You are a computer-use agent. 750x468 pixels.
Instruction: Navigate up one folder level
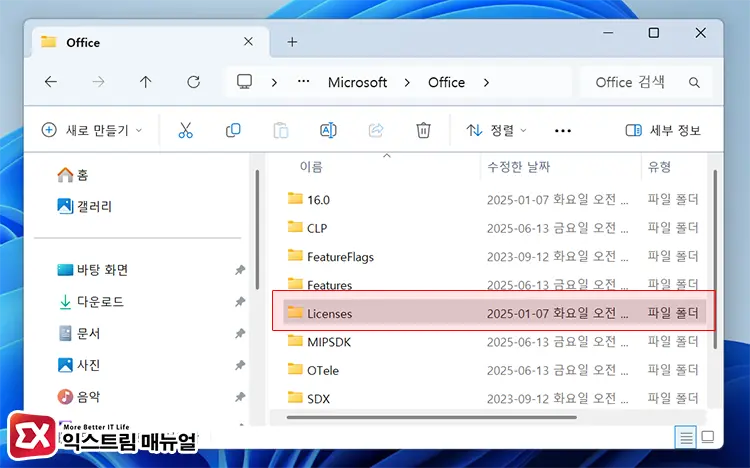(x=145, y=82)
